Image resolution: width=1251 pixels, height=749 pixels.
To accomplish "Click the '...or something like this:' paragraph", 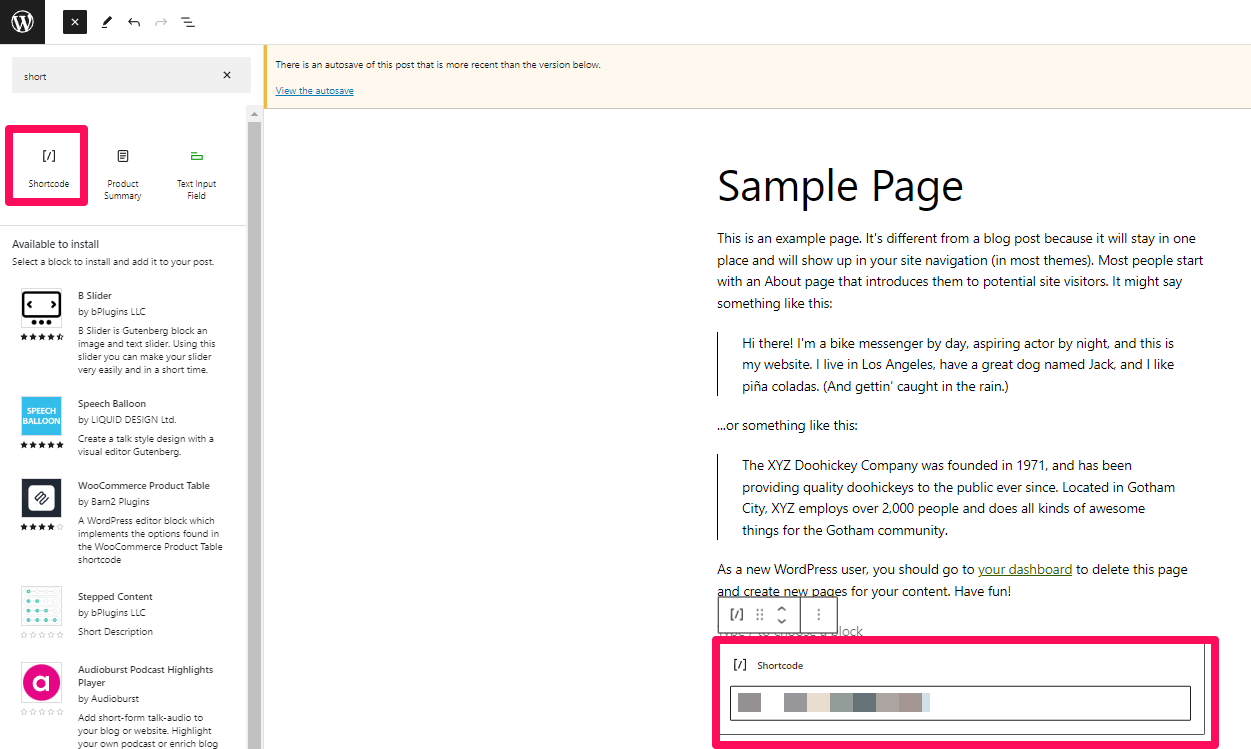I will (787, 425).
